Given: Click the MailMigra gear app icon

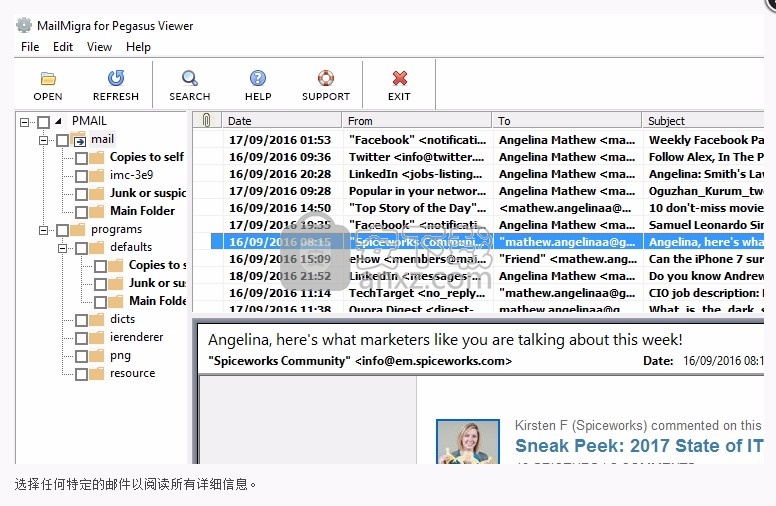Looking at the screenshot, I should [x=24, y=25].
